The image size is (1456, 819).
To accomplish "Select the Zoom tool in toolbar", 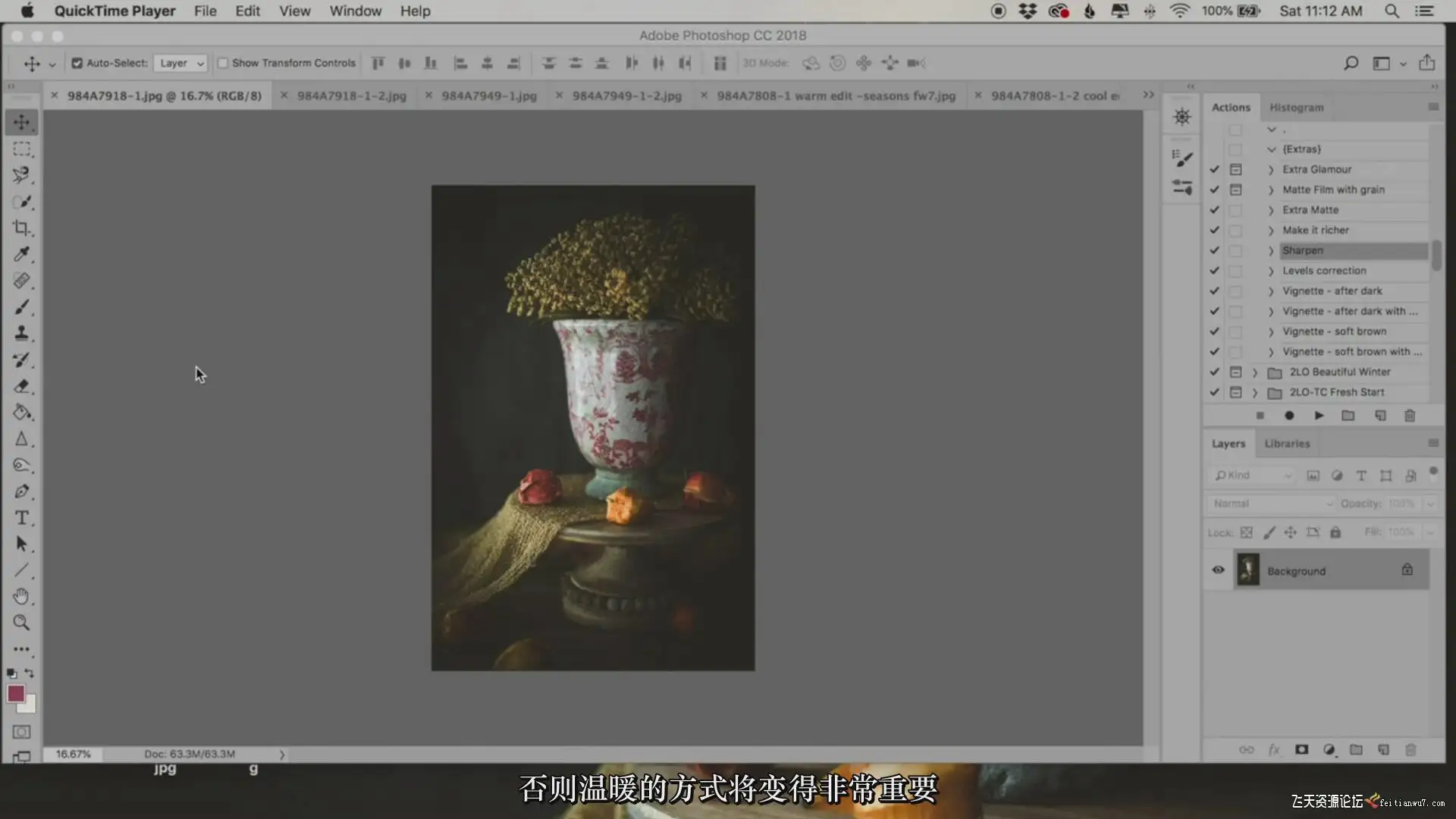I will click(21, 623).
